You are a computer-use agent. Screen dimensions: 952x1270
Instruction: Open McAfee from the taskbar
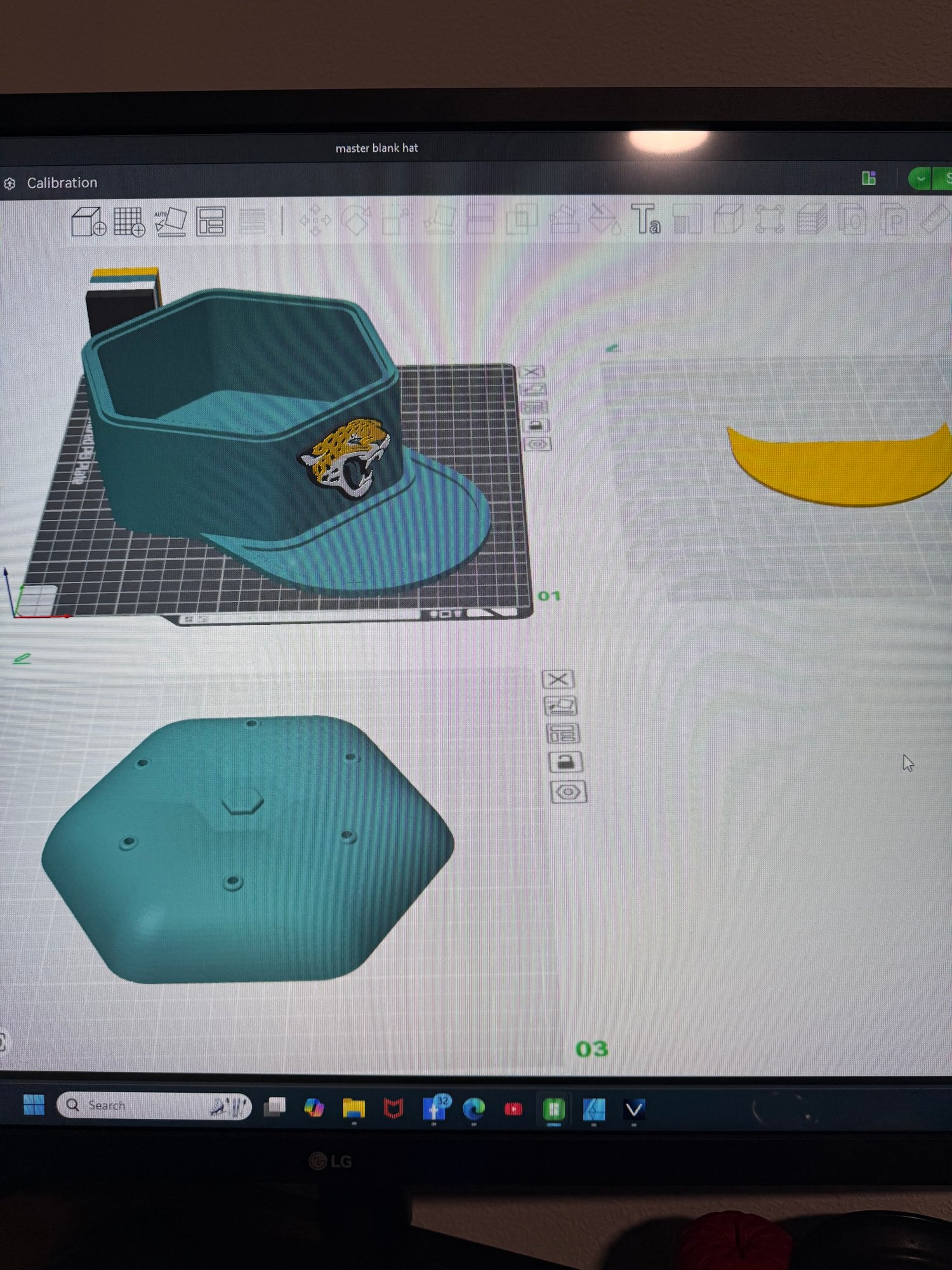pos(393,1109)
